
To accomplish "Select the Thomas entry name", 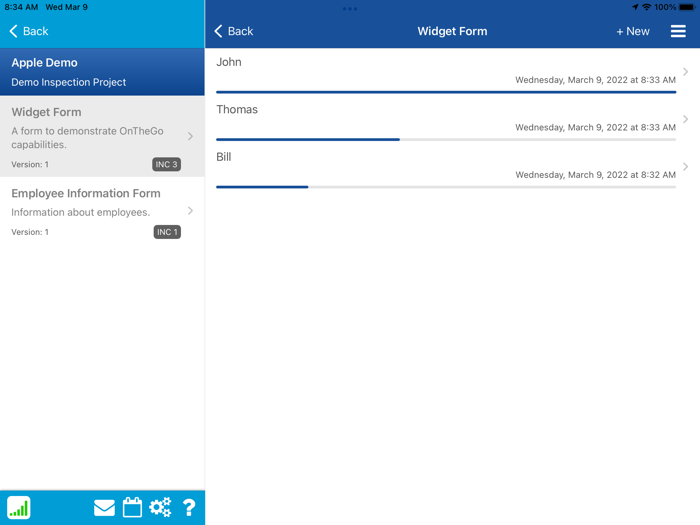I will (237, 109).
